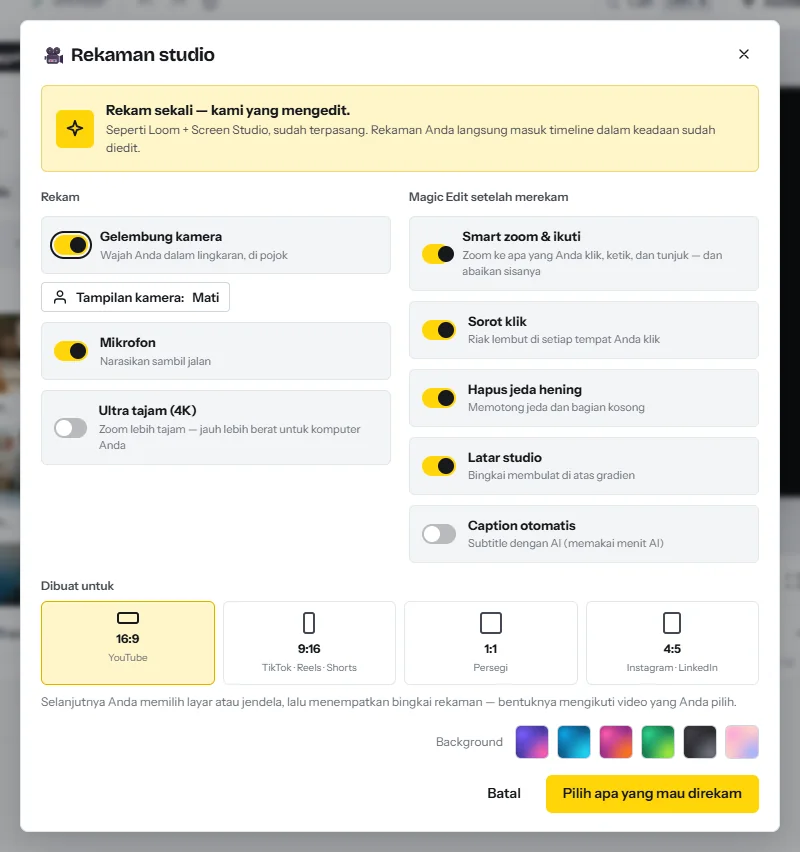Viewport: 800px width, 852px height.
Task: Click the 16:9 landscape rectangle icon
Action: tap(128, 618)
